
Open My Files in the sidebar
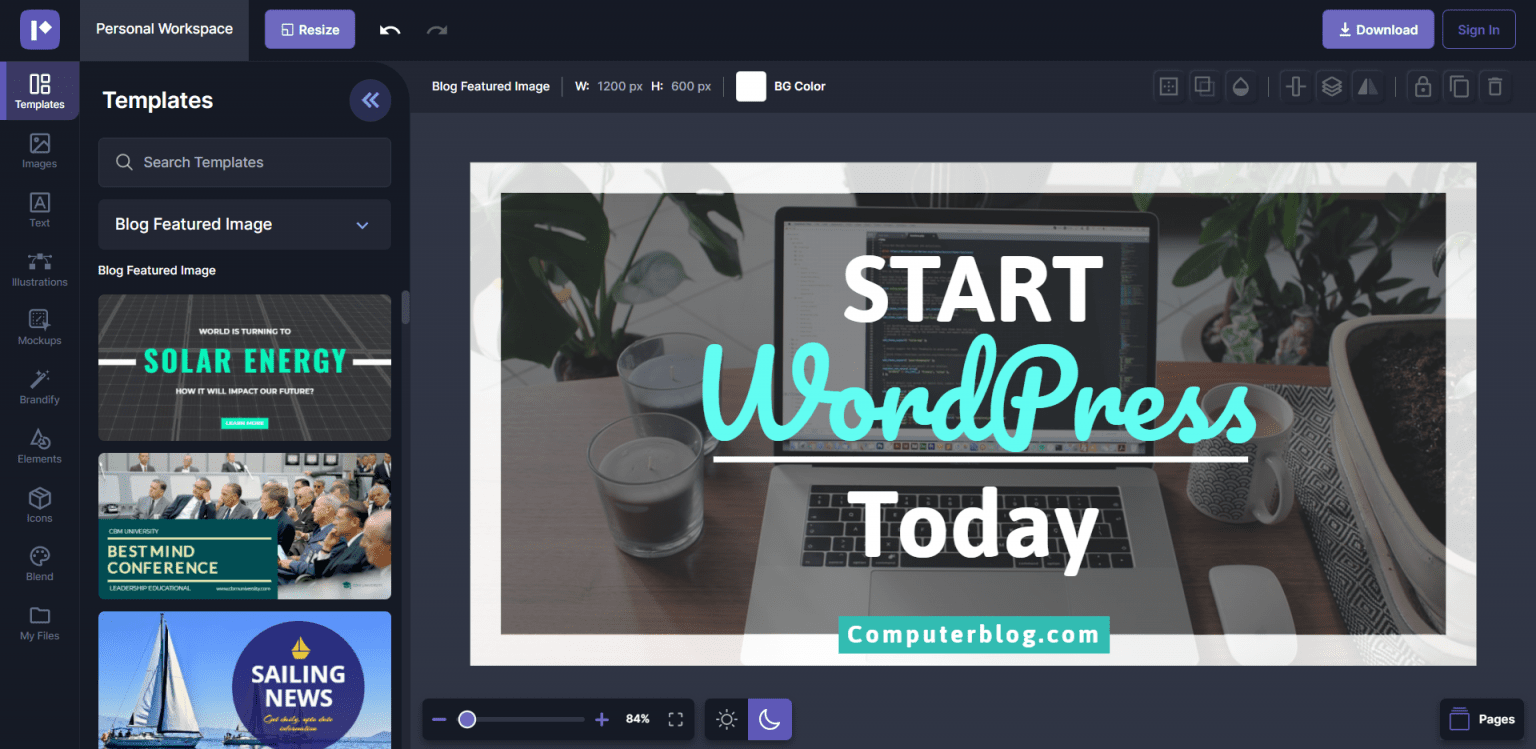click(40, 623)
